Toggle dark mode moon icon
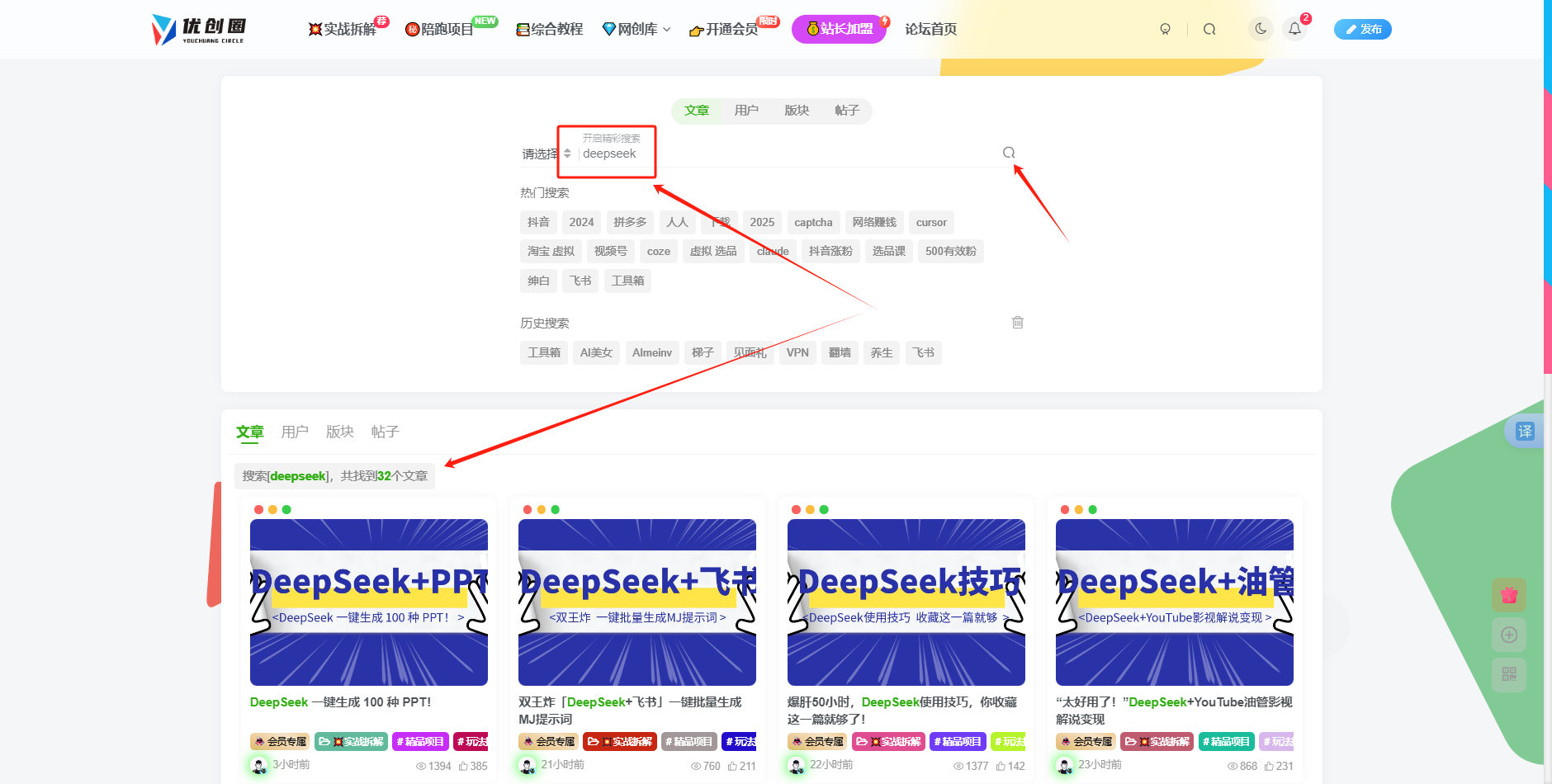Image resolution: width=1552 pixels, height=784 pixels. [1261, 29]
